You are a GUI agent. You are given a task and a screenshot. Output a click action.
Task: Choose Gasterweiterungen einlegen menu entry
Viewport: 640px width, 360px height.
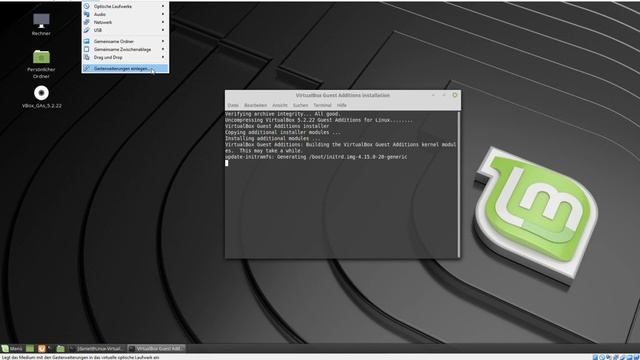pyautogui.click(x=125, y=69)
